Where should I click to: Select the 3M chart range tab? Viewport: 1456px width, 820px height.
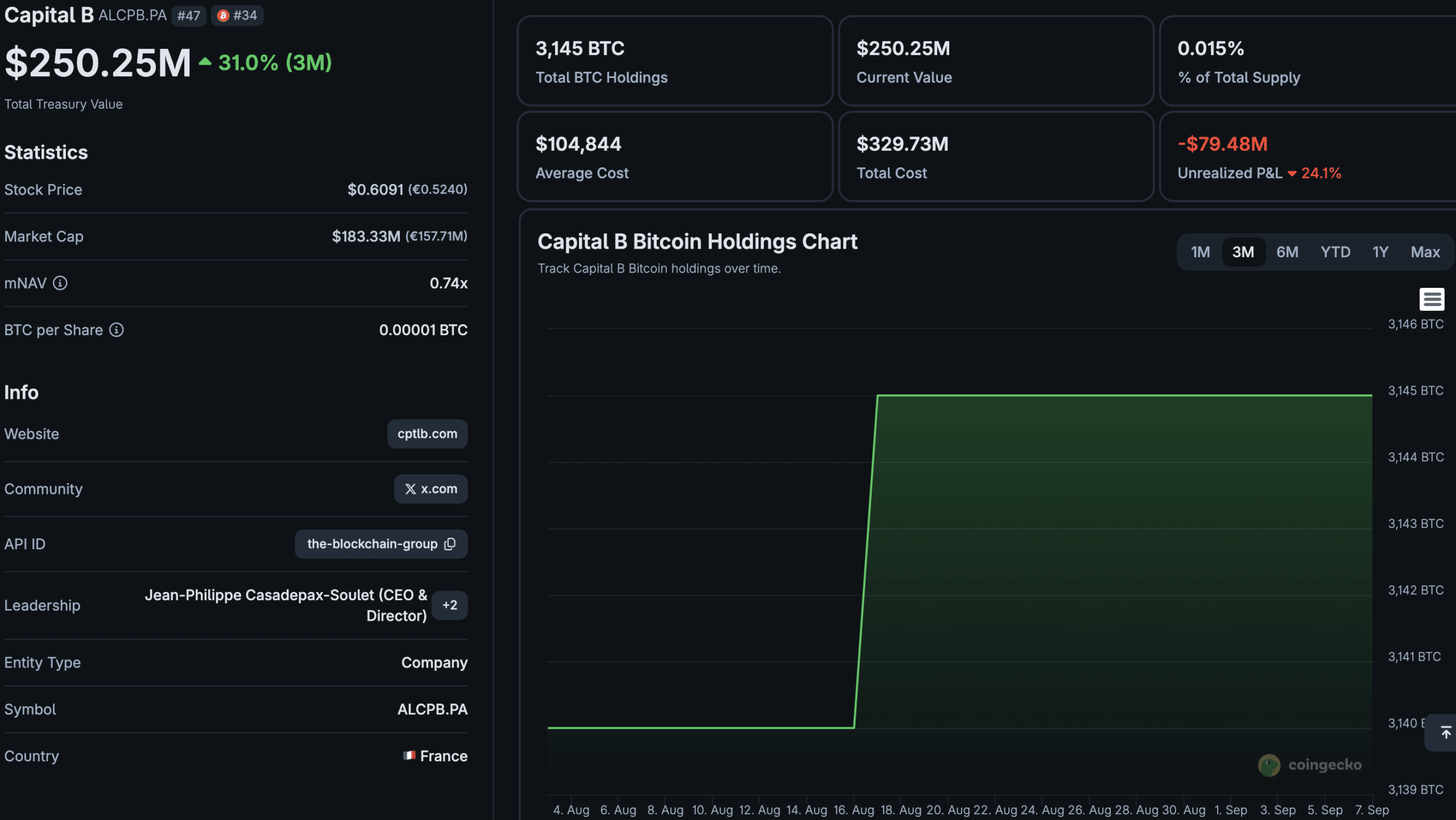(x=1243, y=252)
